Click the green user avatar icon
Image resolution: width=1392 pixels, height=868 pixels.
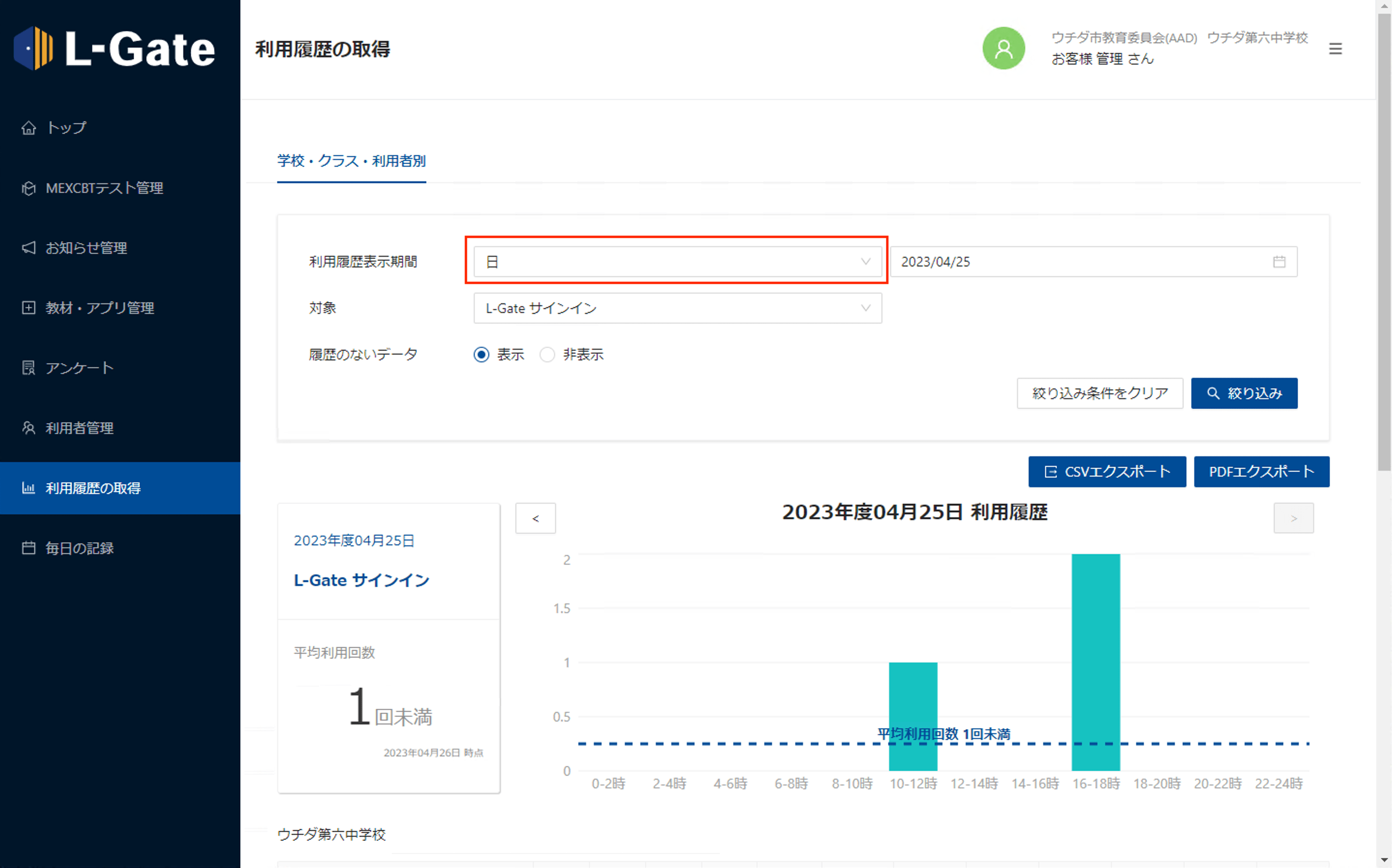tap(1004, 49)
